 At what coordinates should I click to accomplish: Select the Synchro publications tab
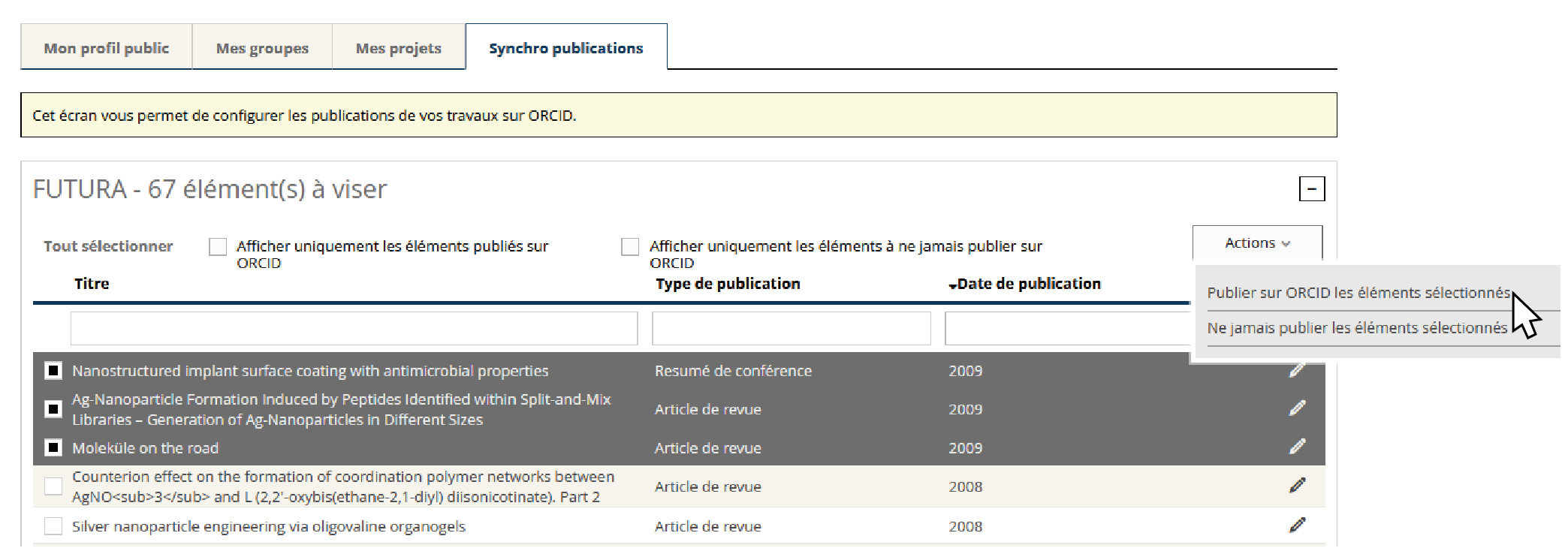coord(566,47)
